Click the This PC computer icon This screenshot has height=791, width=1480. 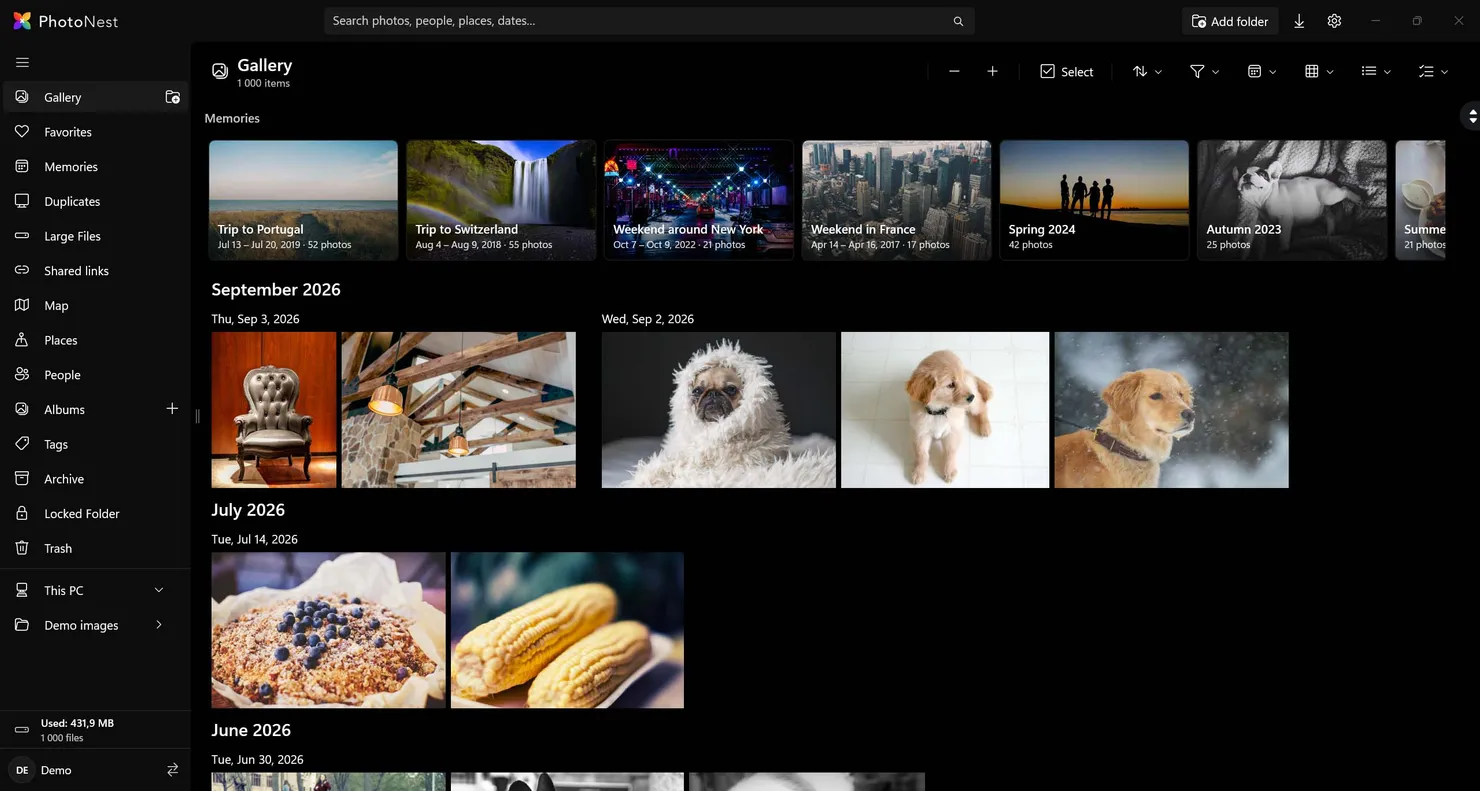(22, 590)
